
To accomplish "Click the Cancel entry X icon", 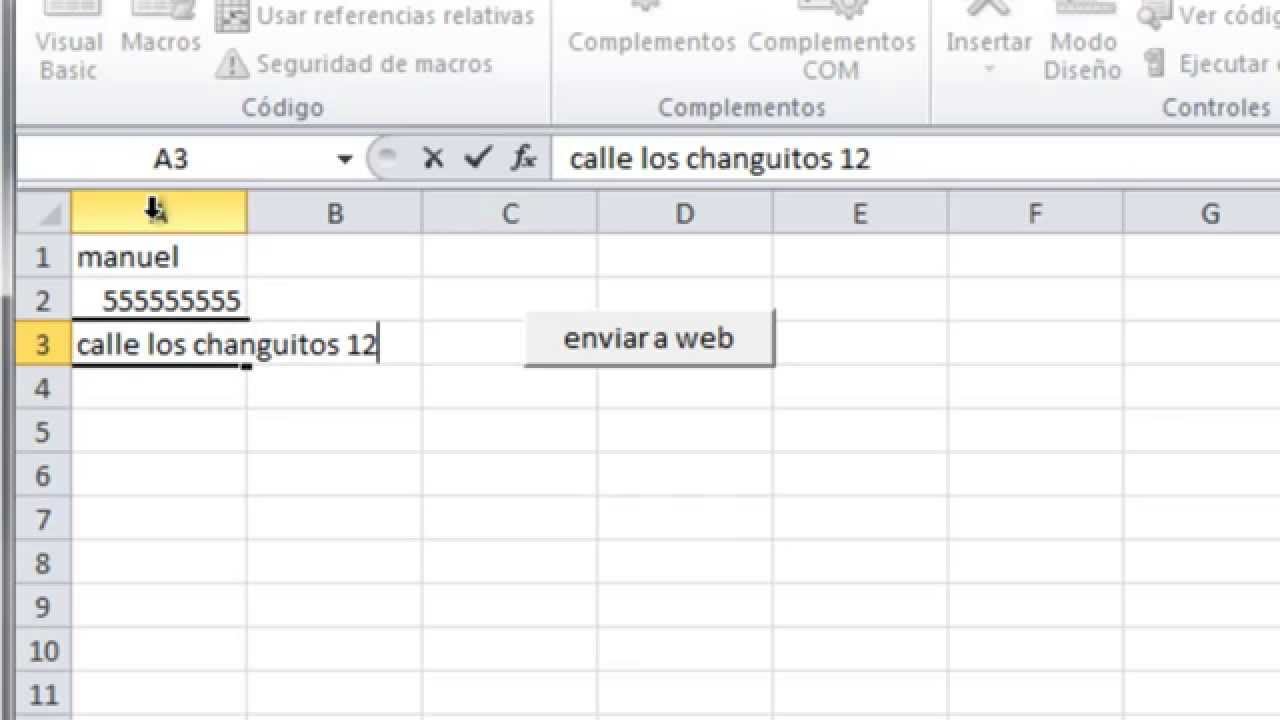I will point(433,158).
